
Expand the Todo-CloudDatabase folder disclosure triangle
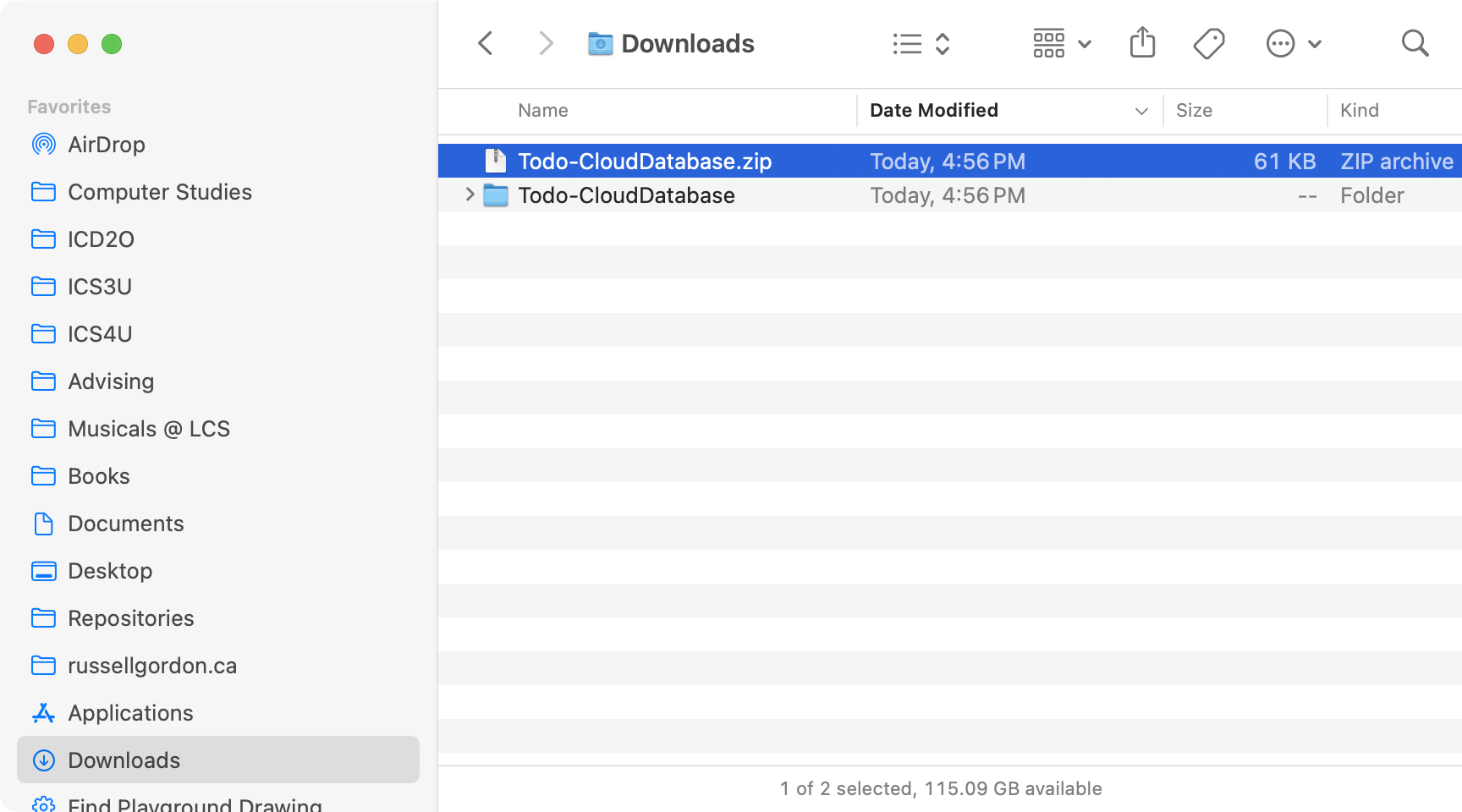click(470, 195)
